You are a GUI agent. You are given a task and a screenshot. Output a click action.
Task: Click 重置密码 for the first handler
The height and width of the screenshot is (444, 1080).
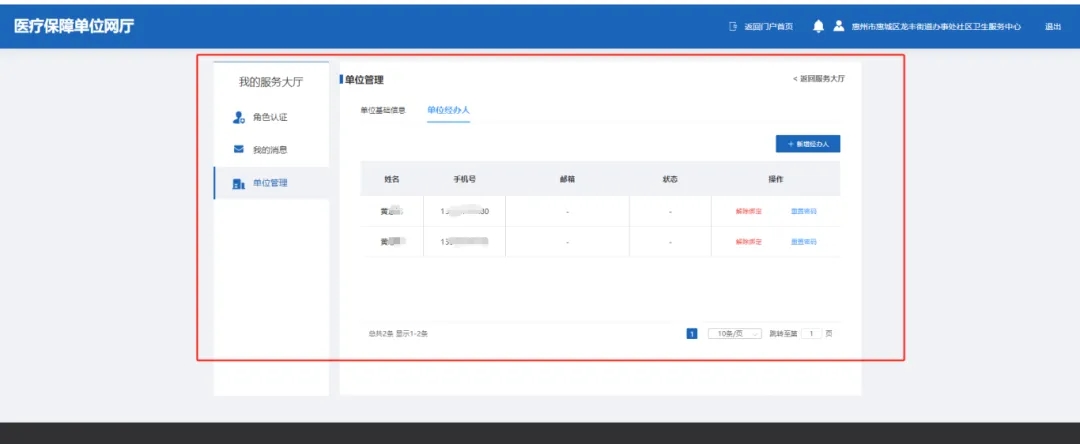point(804,211)
